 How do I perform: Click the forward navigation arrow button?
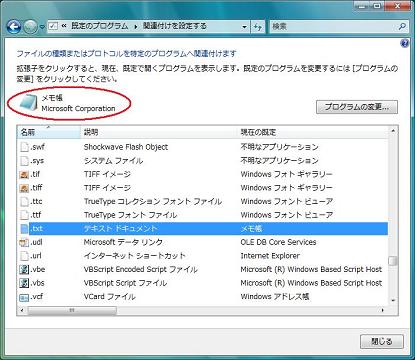pyautogui.click(x=30, y=27)
